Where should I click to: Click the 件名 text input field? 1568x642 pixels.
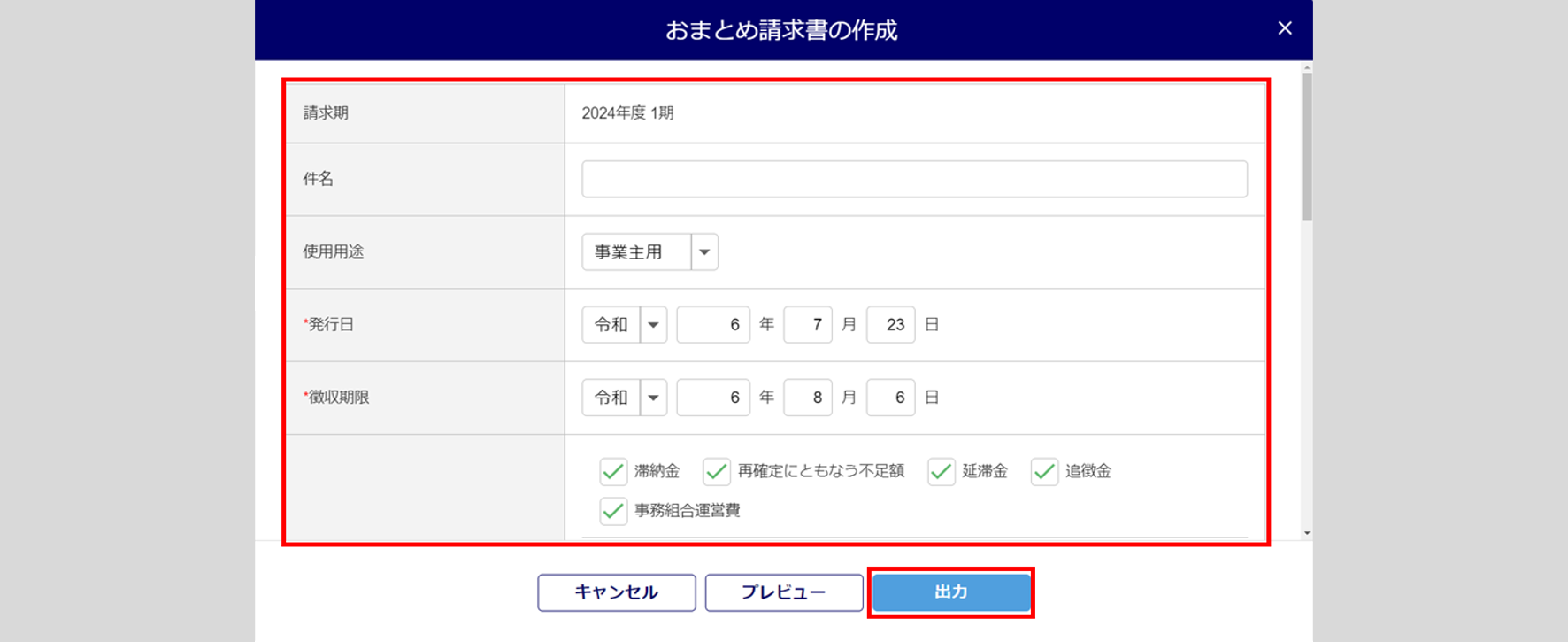point(914,179)
